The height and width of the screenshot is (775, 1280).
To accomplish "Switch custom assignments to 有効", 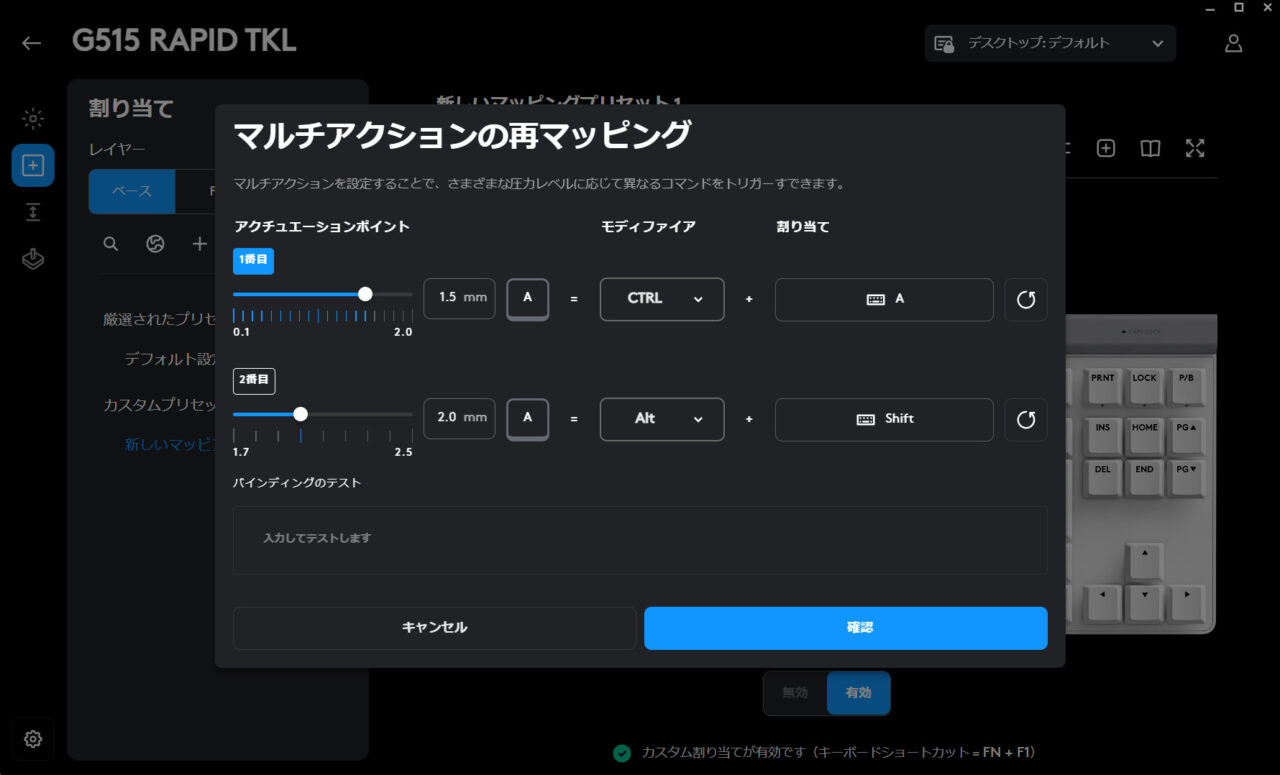I will click(858, 693).
